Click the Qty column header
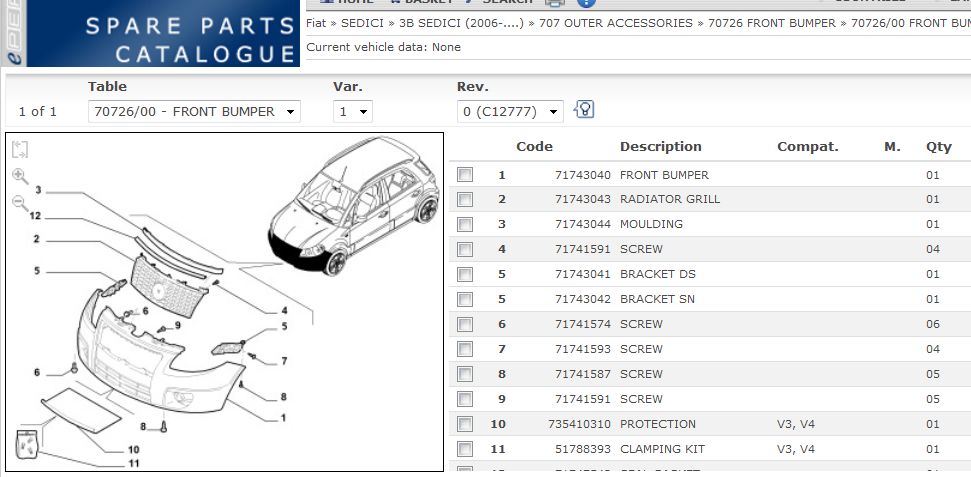This screenshot has width=971, height=477. click(x=939, y=147)
